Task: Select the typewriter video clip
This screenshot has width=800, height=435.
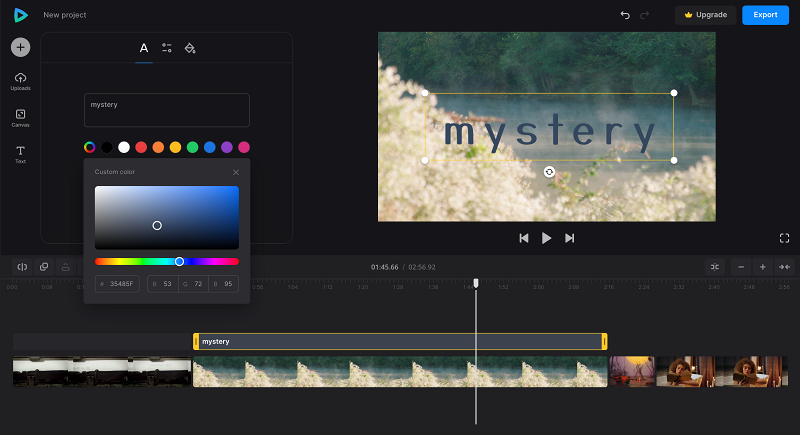Action: (102, 372)
